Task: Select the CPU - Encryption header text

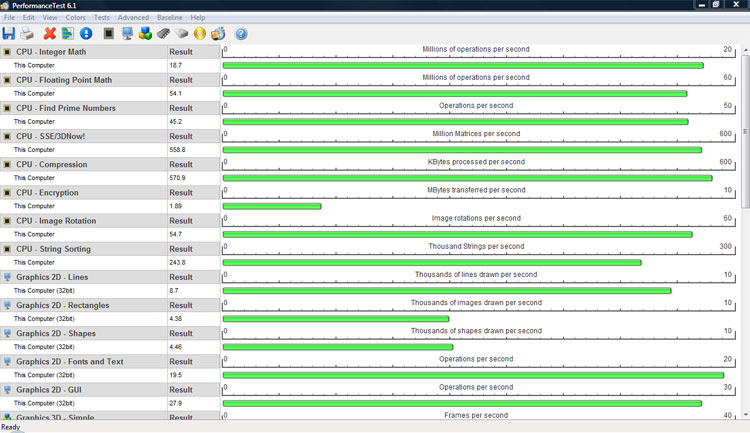Action: (x=47, y=193)
